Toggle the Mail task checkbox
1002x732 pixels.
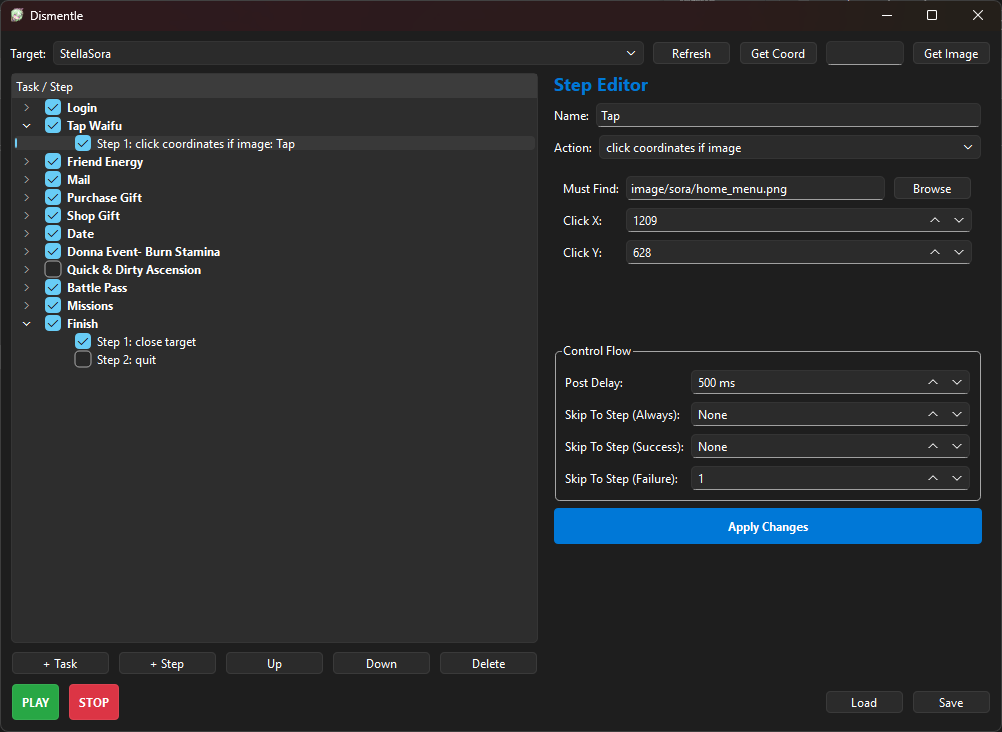(x=53, y=180)
